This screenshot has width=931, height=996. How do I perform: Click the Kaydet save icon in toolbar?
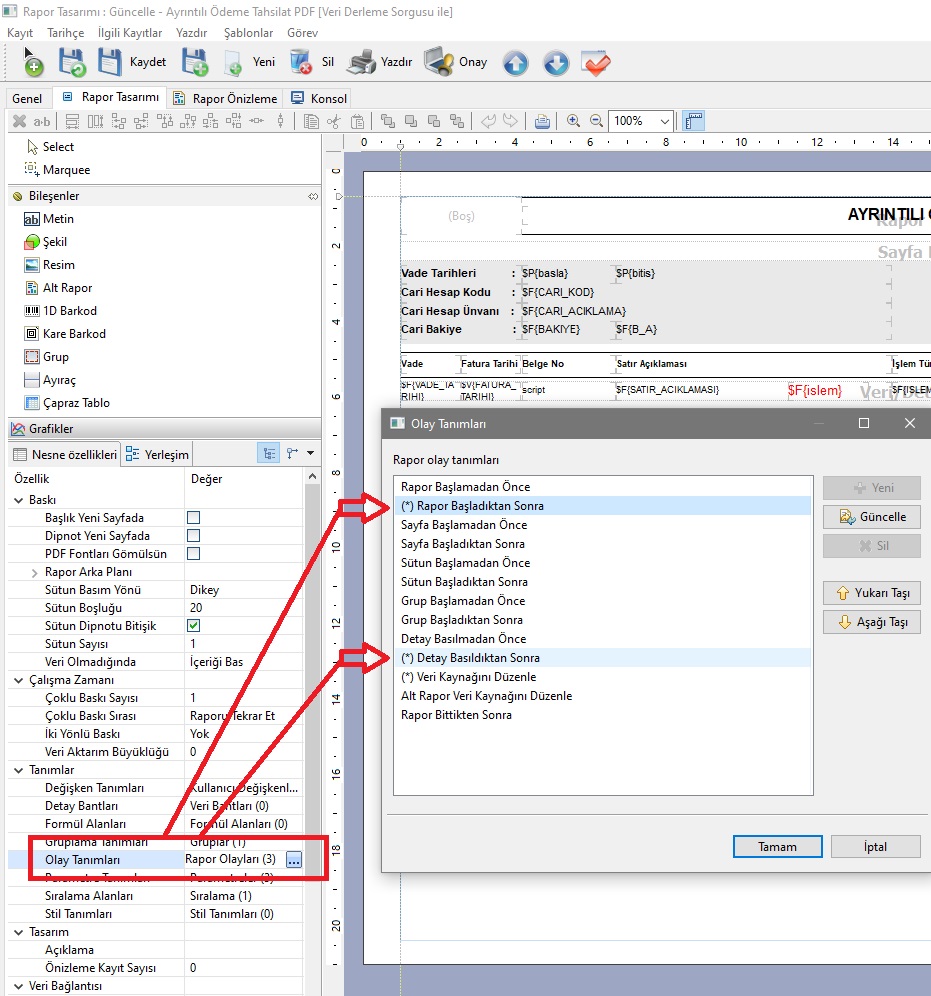(x=110, y=62)
